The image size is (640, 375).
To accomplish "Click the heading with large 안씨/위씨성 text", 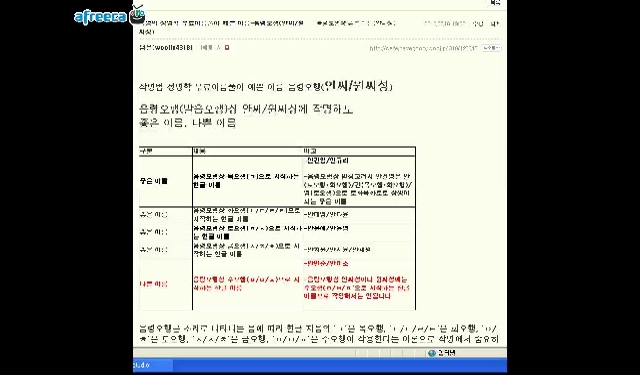I will [x=266, y=86].
